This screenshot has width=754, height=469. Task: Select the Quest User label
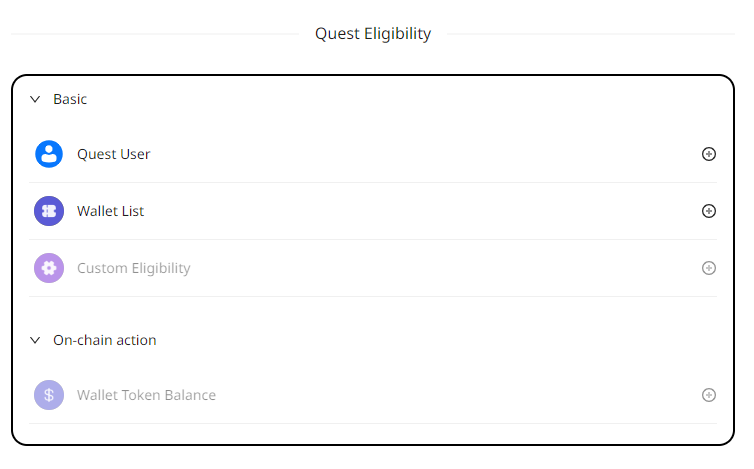tap(114, 154)
